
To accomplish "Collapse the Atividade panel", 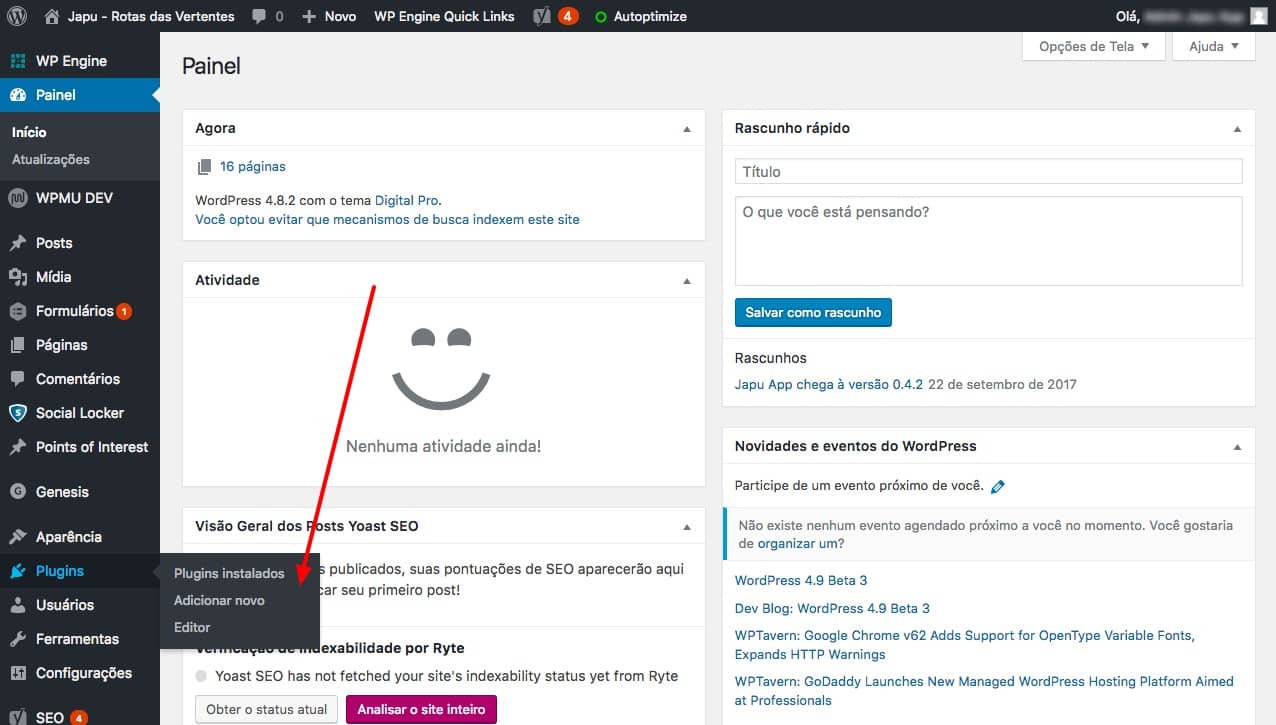I will pos(686,281).
